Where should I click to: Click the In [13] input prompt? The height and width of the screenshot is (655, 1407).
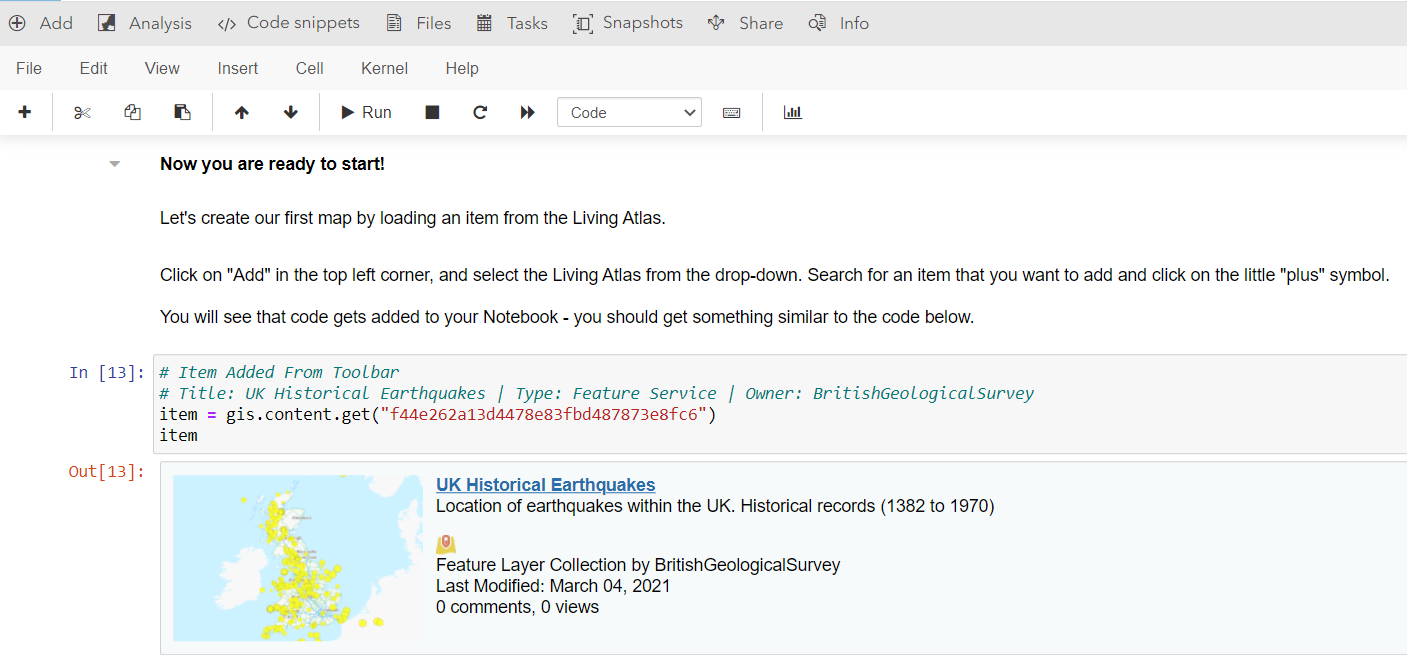tap(107, 373)
